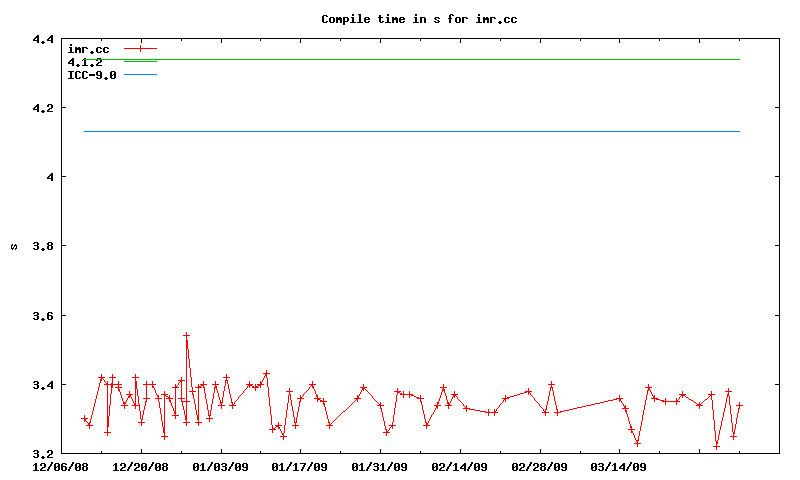
Task: Select the 4.1.2 legend label
Action: (x=85, y=62)
